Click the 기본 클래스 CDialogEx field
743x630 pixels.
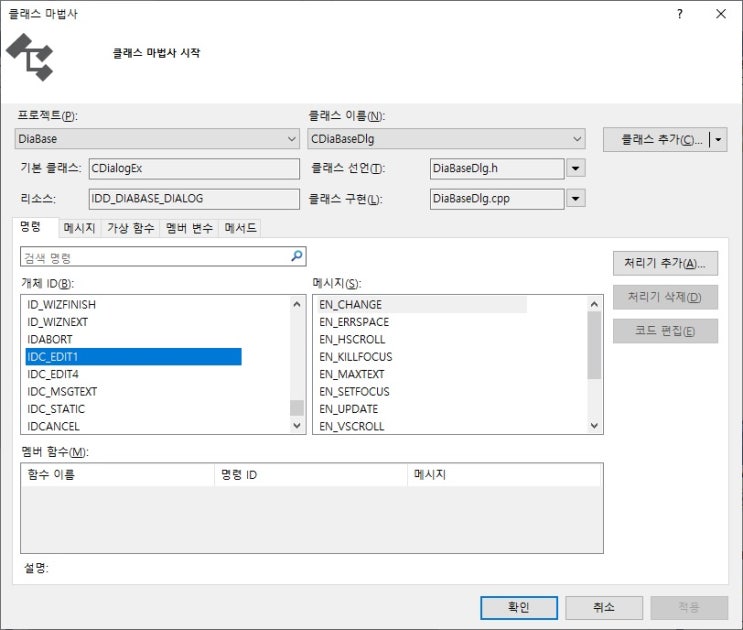(x=194, y=168)
